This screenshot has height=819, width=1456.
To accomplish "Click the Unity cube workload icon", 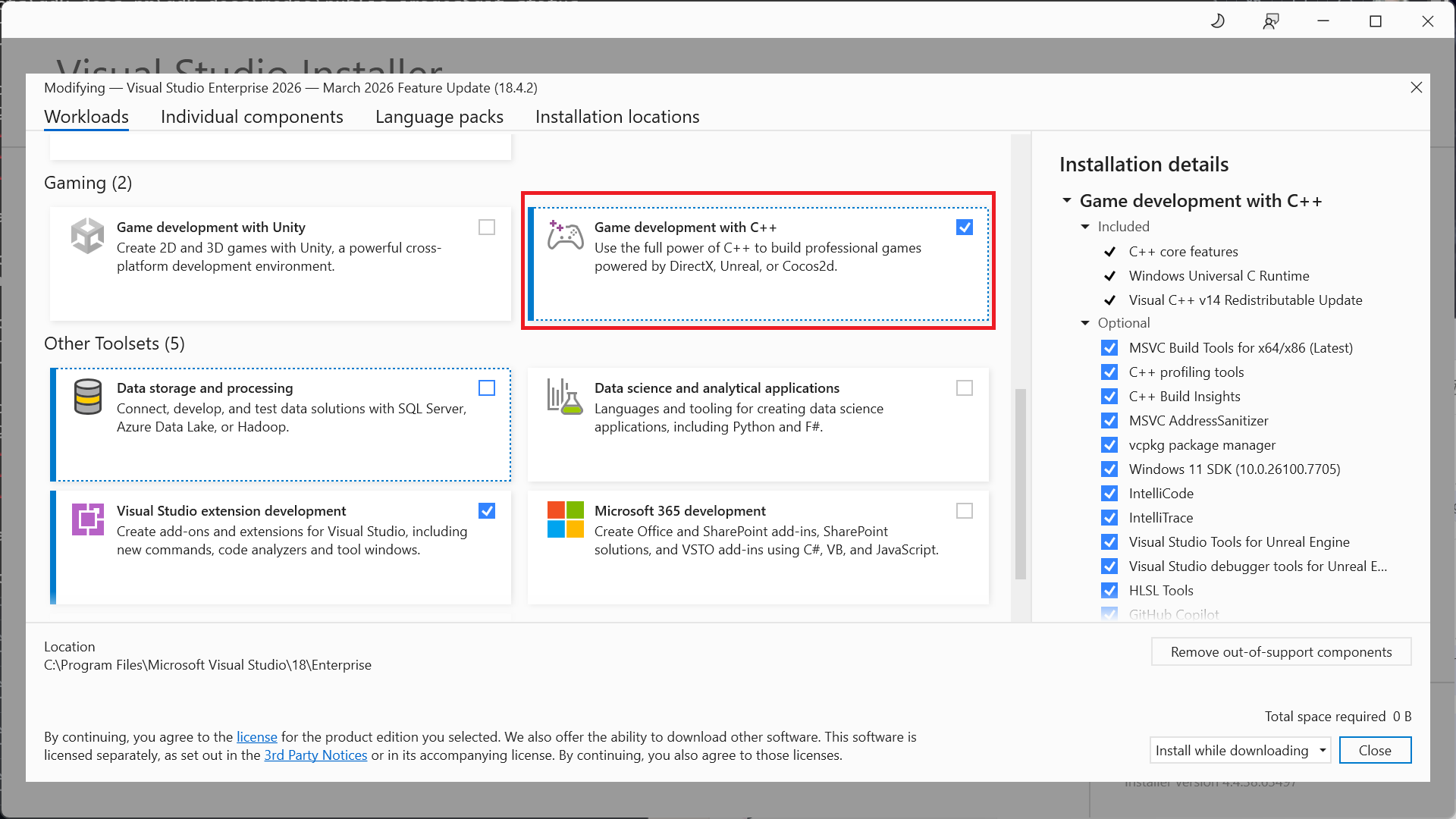I will pos(87,236).
